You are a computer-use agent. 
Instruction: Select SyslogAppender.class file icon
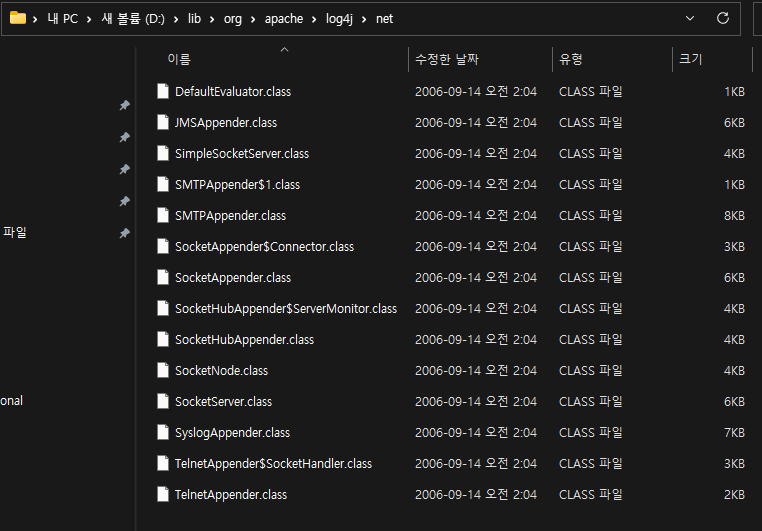click(163, 432)
